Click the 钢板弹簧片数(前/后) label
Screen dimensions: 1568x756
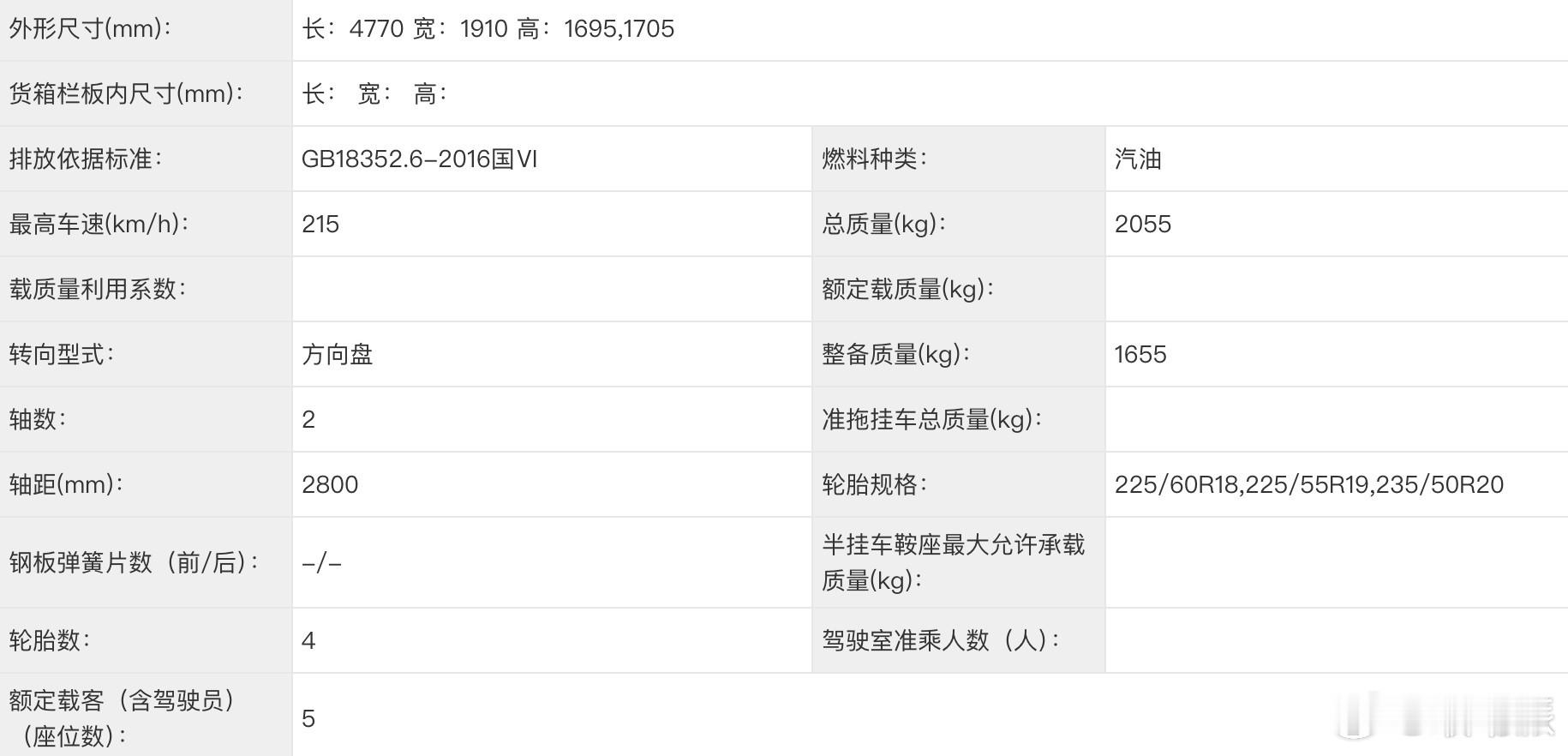click(135, 562)
